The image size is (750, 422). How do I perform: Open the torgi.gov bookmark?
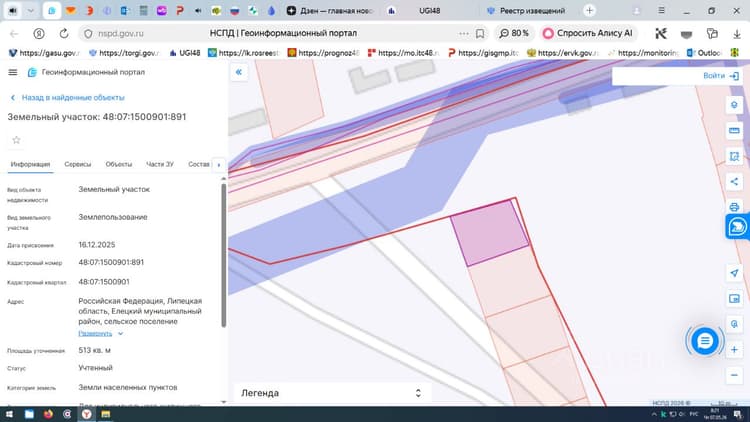pos(124,53)
